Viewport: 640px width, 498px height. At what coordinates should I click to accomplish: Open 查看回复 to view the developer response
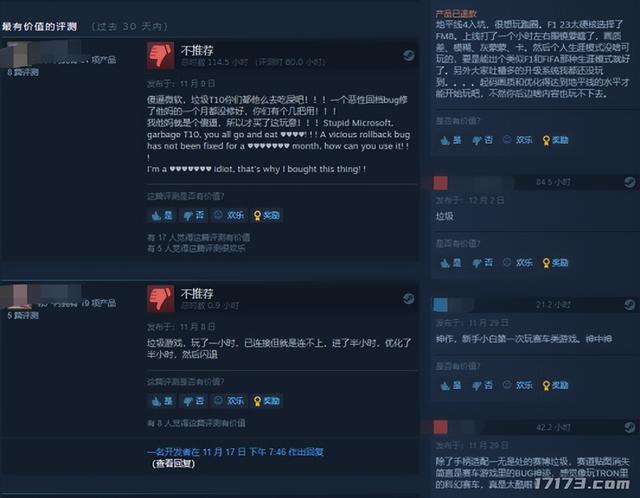coord(173,464)
